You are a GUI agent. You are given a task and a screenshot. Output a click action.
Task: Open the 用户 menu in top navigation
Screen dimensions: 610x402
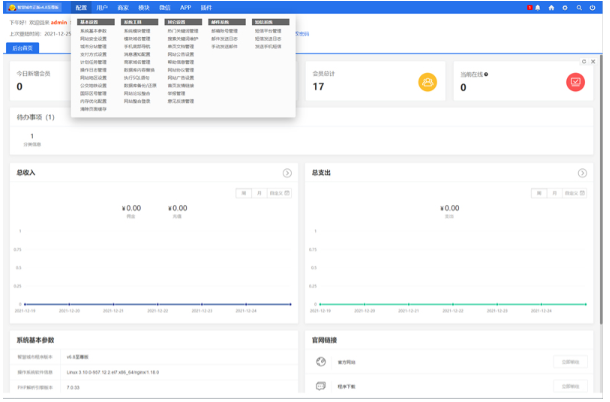[x=102, y=7]
